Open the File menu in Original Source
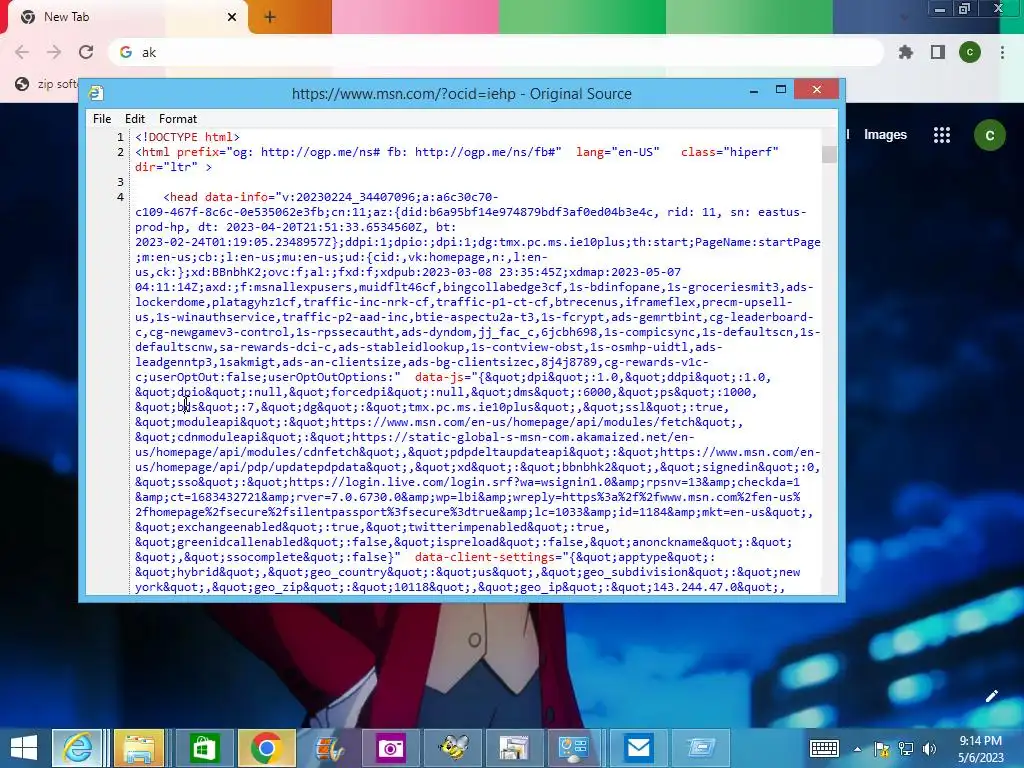1024x768 pixels. (x=102, y=119)
